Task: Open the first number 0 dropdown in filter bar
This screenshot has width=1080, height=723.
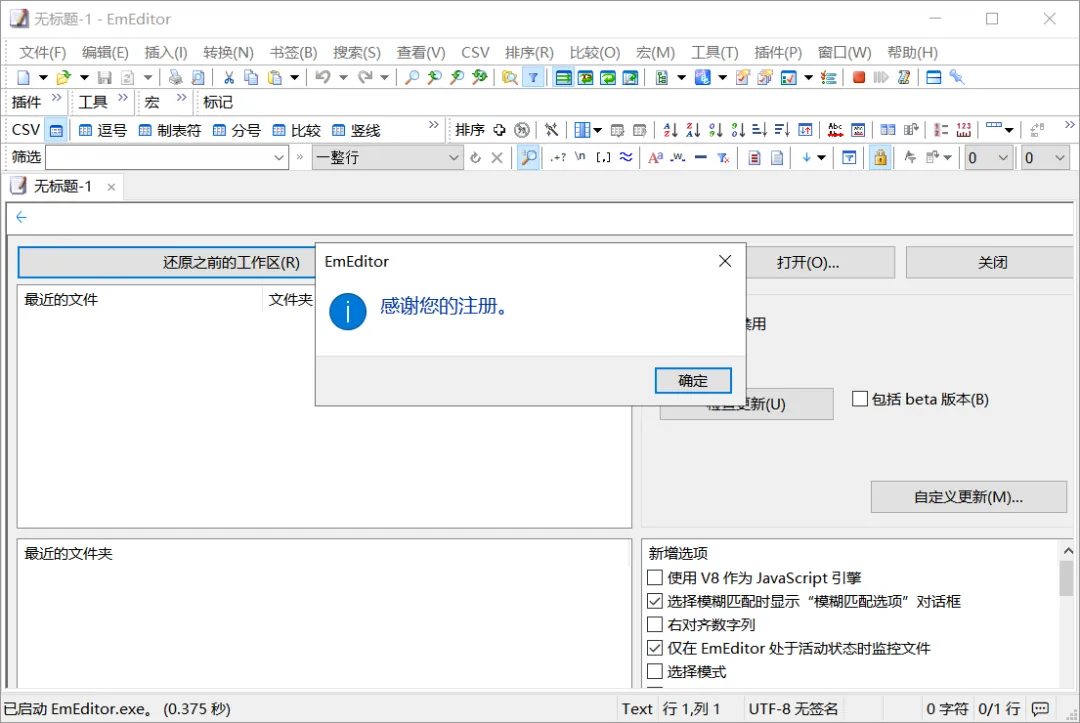Action: [x=1003, y=158]
